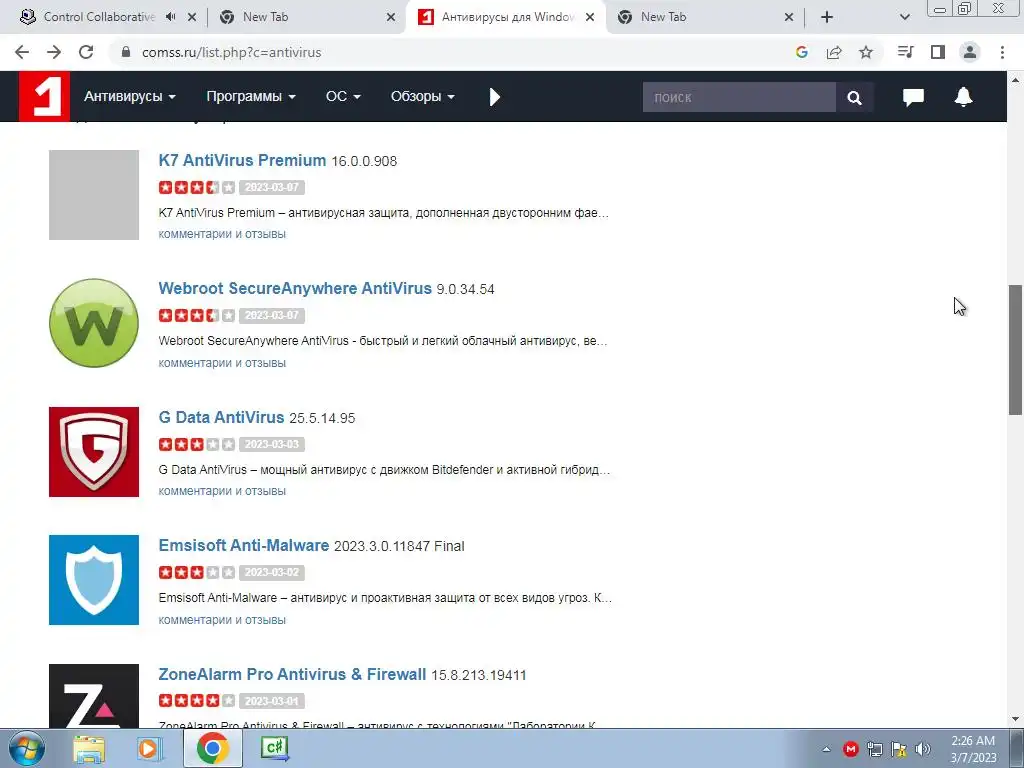Click the Emsisoft blue shield logo

coord(94,580)
